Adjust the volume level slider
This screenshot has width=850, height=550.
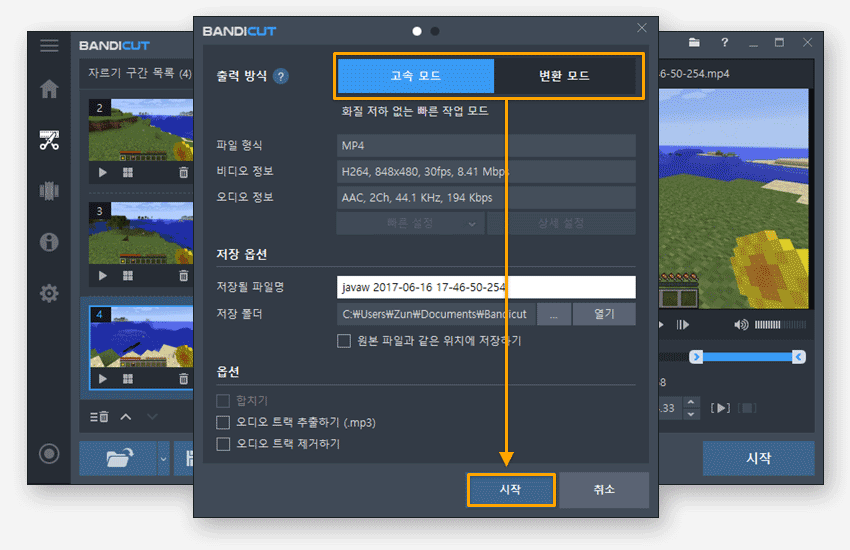(780, 325)
